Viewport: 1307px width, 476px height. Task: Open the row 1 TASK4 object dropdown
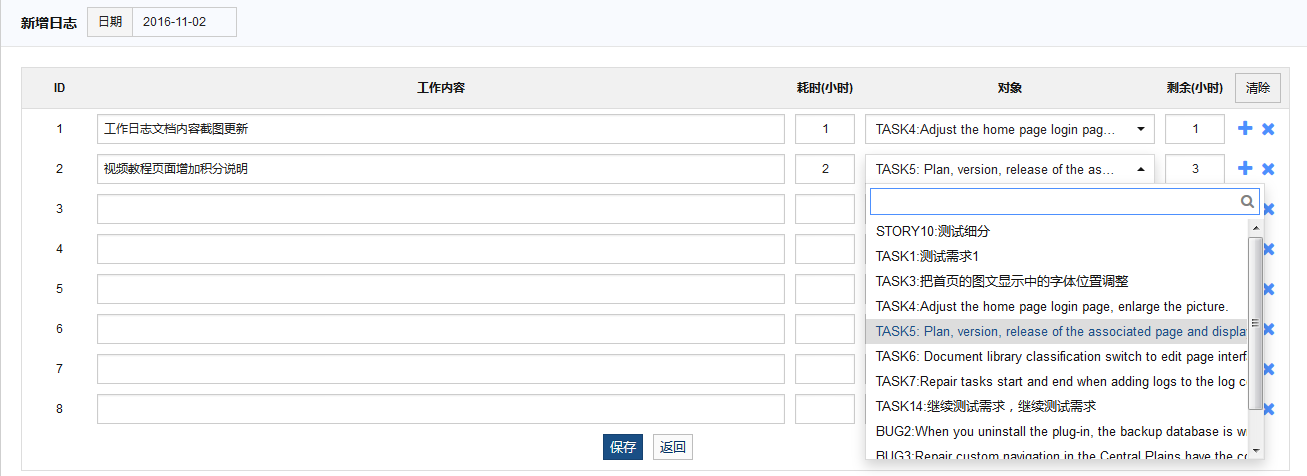tap(1009, 129)
